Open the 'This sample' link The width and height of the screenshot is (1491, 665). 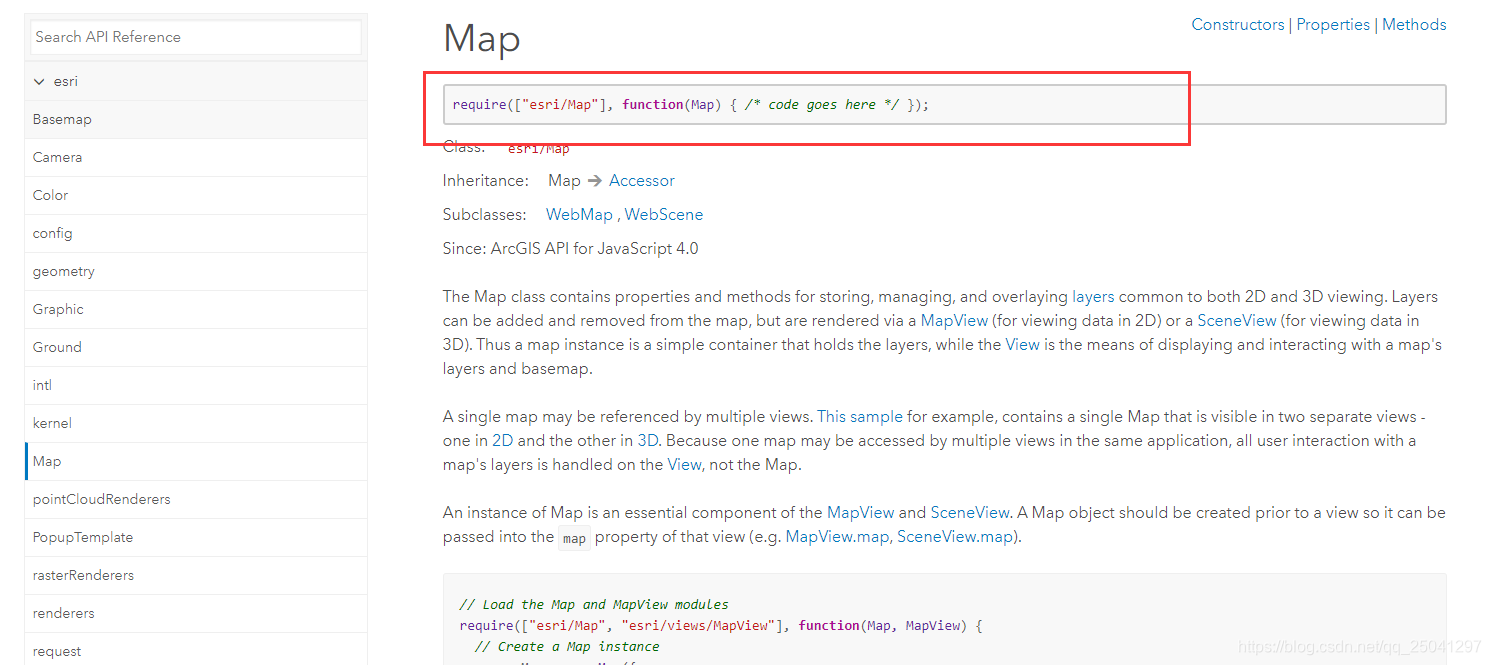860,417
